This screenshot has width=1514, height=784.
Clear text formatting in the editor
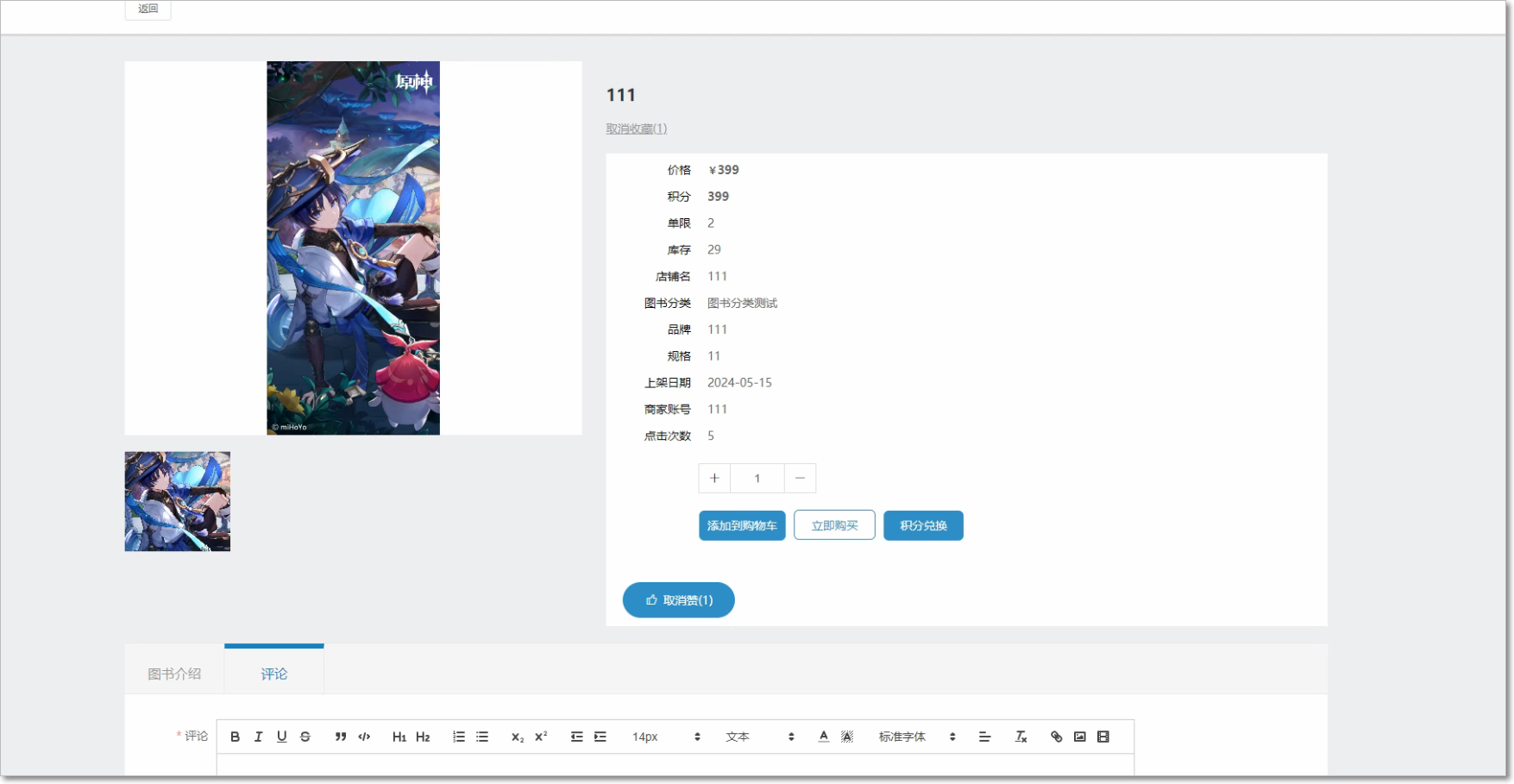[1021, 737]
